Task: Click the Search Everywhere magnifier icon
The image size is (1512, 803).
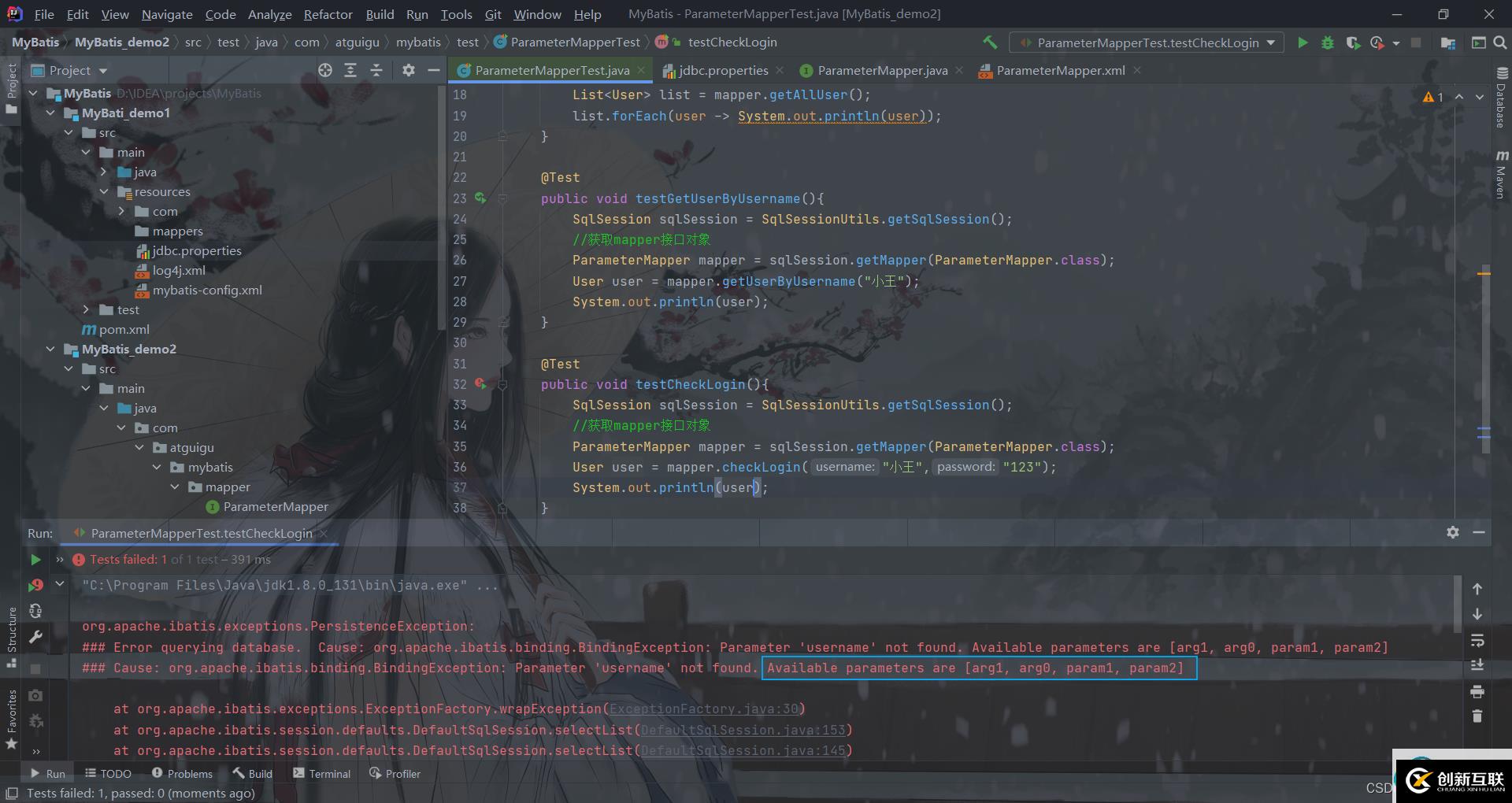Action: tap(1500, 43)
